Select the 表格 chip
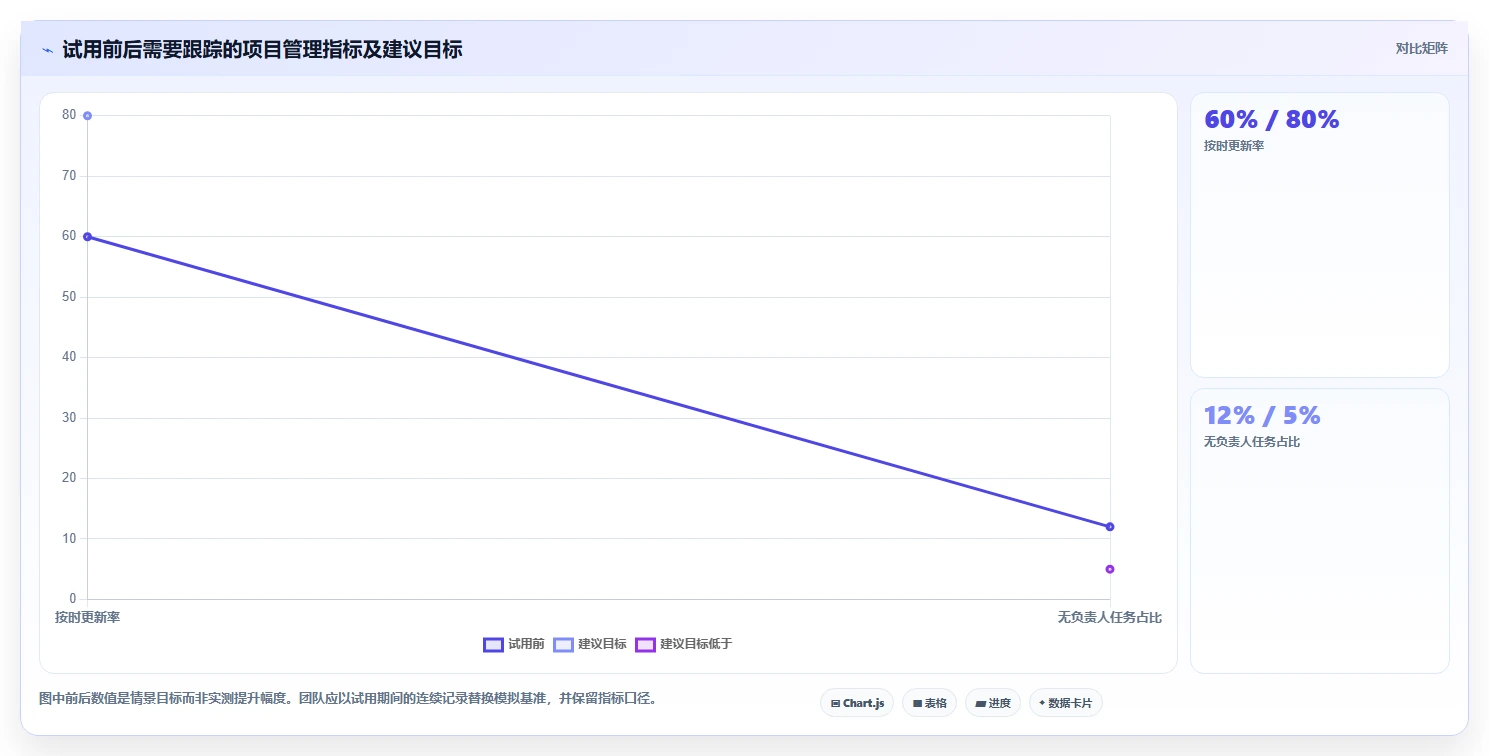1489x756 pixels. (x=929, y=703)
